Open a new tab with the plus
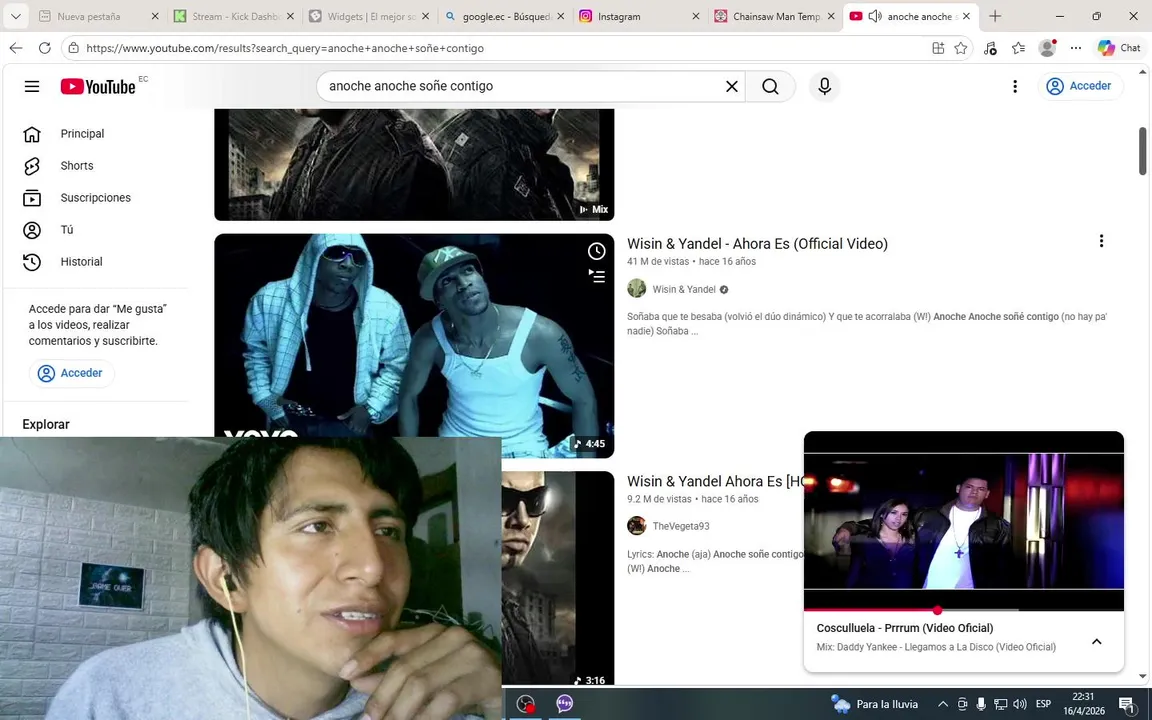Image resolution: width=1152 pixels, height=720 pixels. point(995,16)
